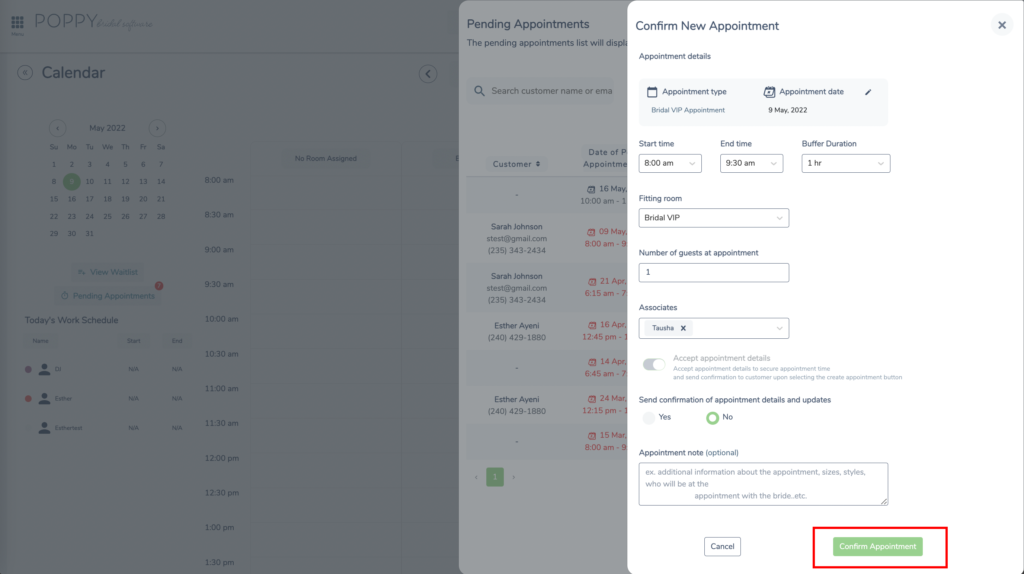Remove Tausha from Associates with the x
The height and width of the screenshot is (574, 1024).
683,328
